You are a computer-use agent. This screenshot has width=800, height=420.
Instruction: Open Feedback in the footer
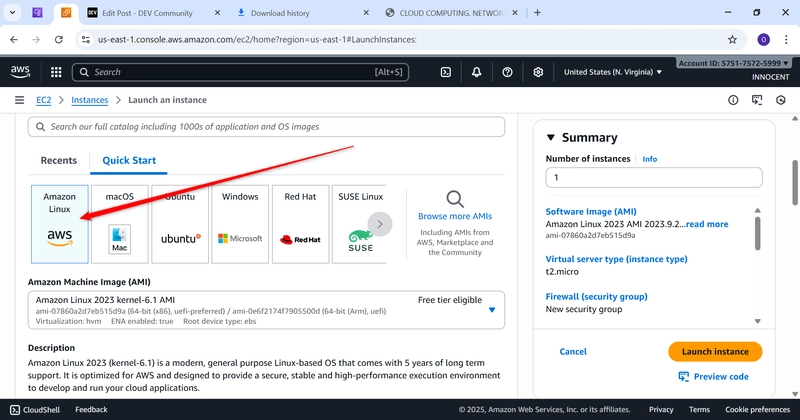click(x=91, y=410)
